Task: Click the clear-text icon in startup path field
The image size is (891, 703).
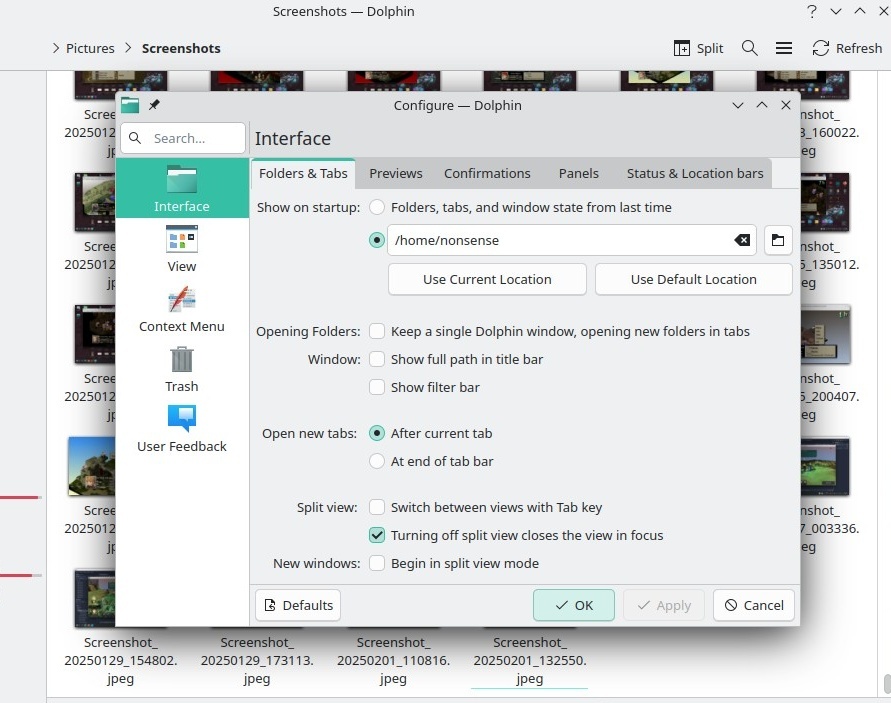Action: pyautogui.click(x=742, y=240)
